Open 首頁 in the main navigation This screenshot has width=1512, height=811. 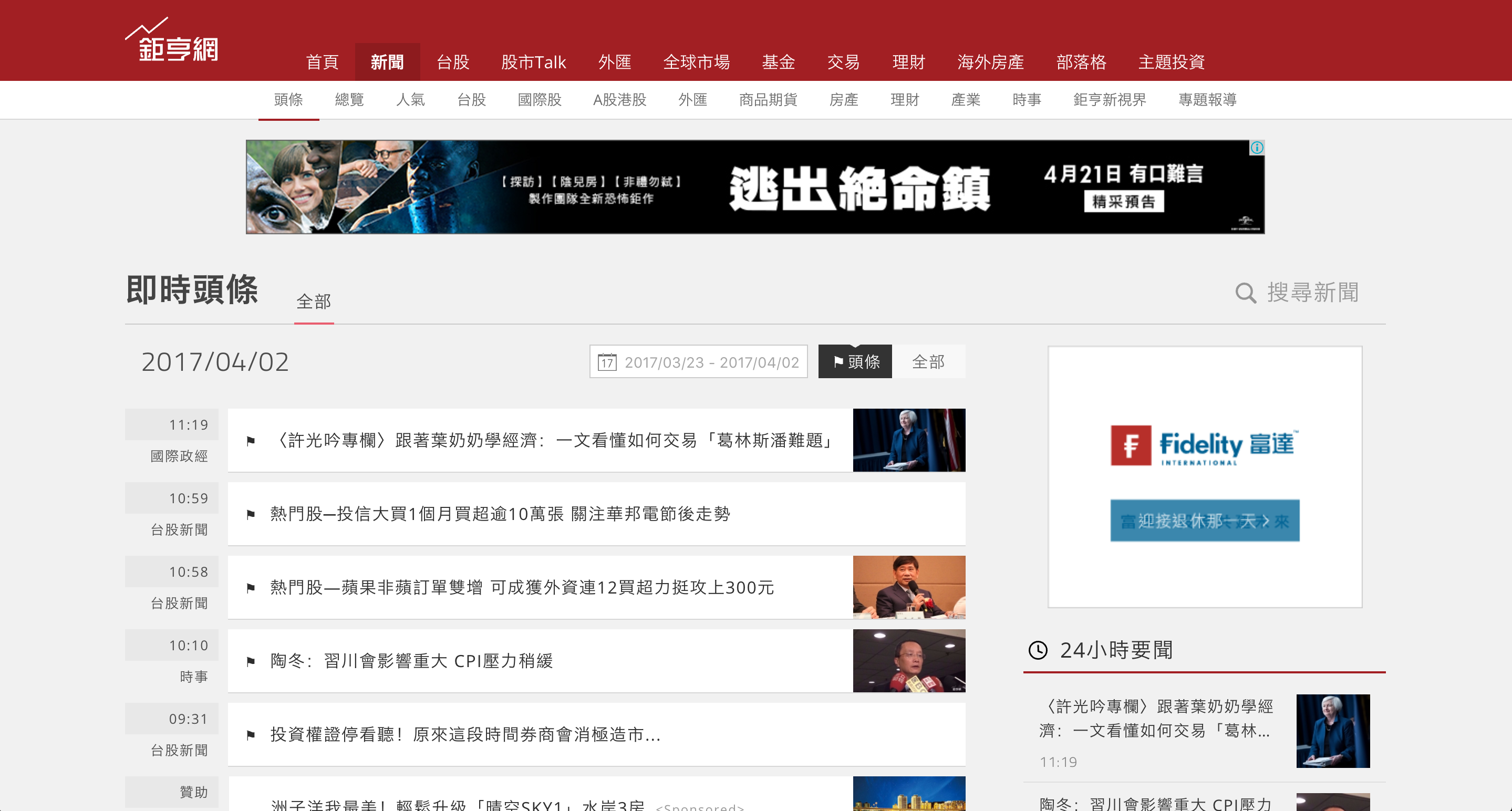(x=322, y=61)
